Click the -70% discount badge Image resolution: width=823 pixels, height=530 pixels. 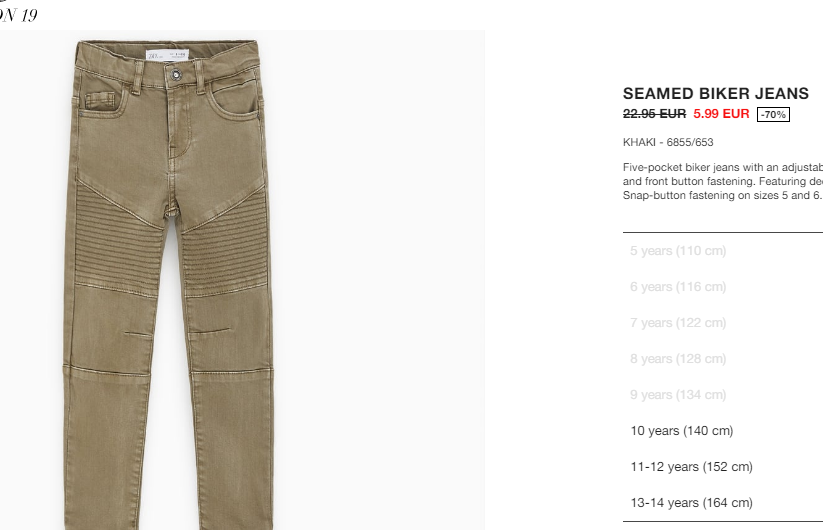[x=773, y=114]
